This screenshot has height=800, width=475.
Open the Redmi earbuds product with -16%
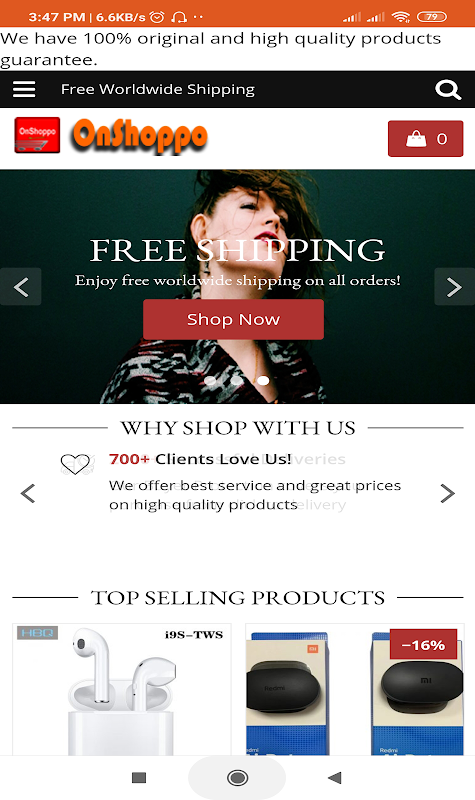pyautogui.click(x=355, y=689)
